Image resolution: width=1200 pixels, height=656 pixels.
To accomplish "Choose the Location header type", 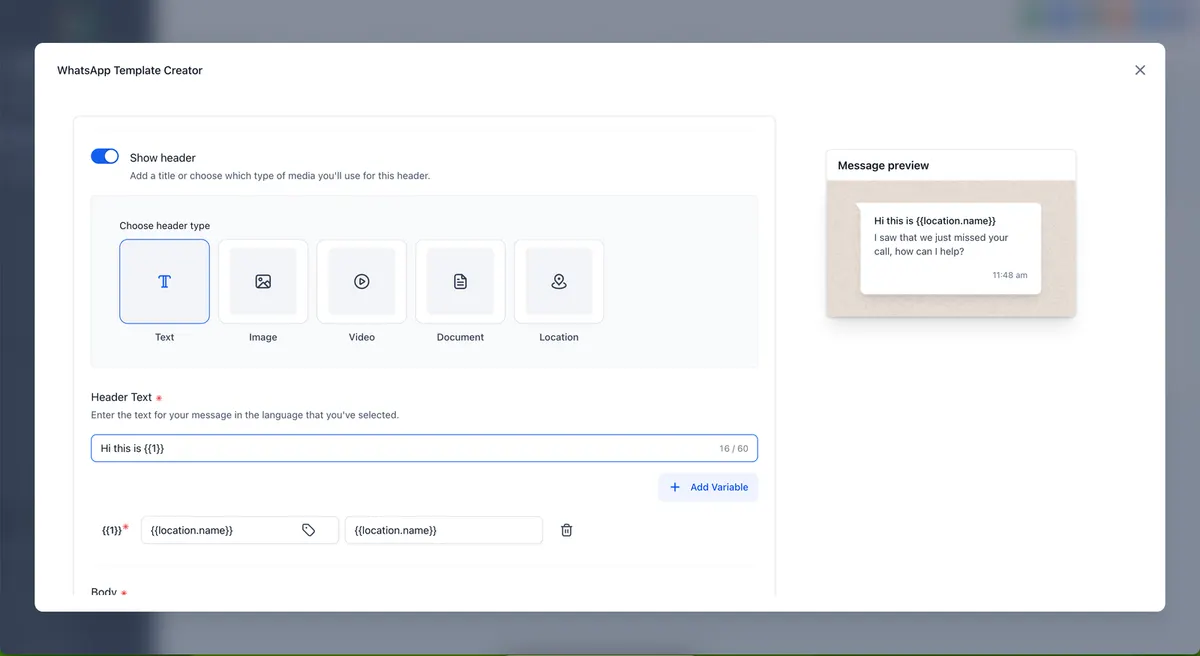I will [x=559, y=281].
